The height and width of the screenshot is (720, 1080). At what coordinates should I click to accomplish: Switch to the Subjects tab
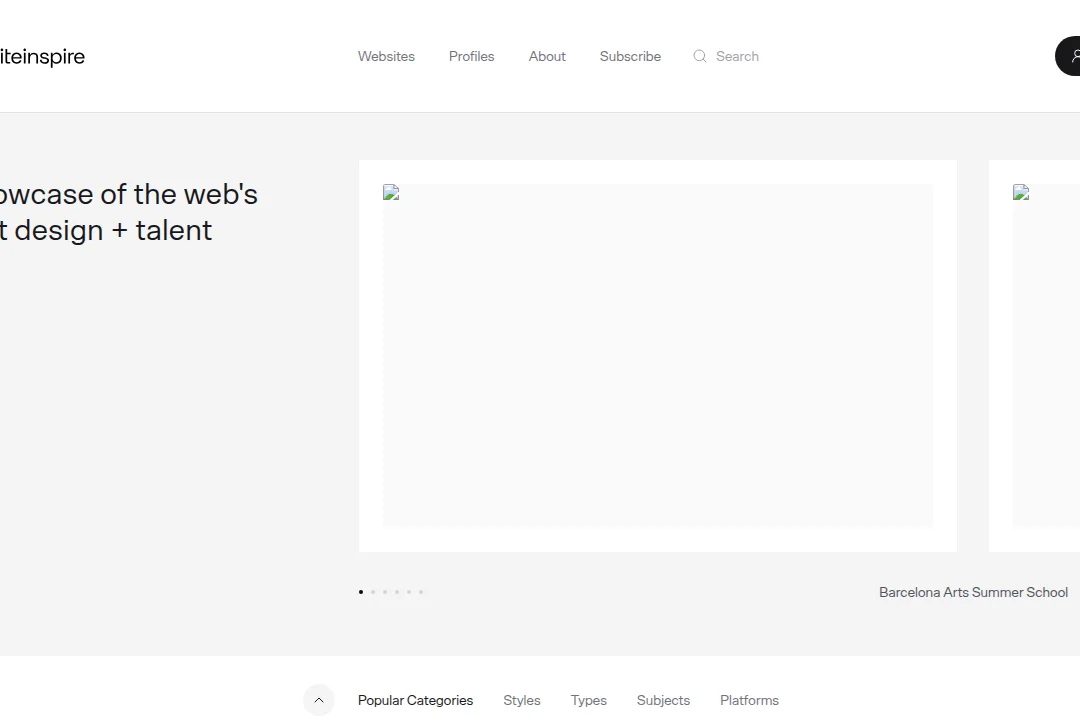(663, 700)
